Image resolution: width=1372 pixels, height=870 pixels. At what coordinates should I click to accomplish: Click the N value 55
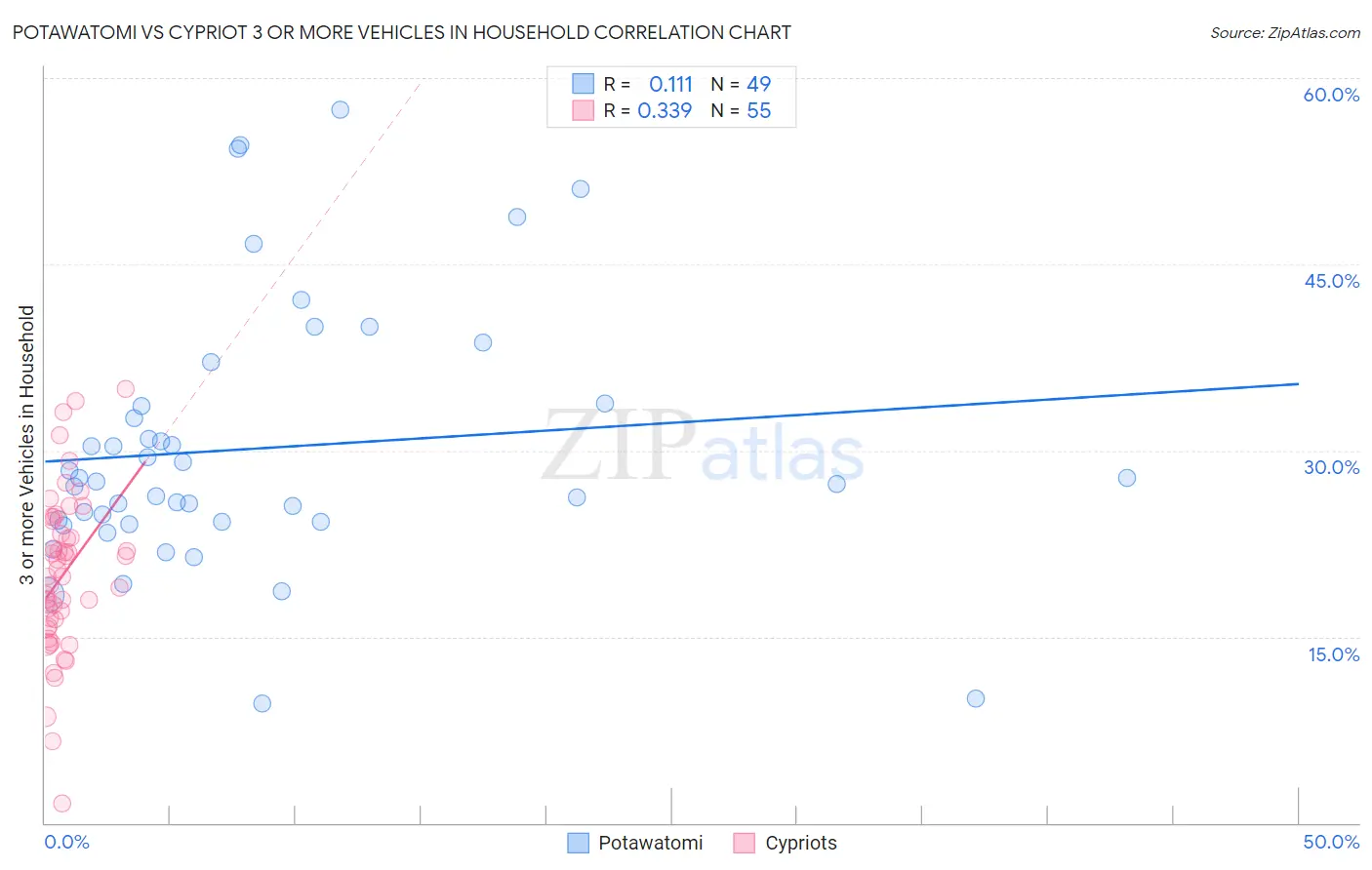(x=758, y=110)
